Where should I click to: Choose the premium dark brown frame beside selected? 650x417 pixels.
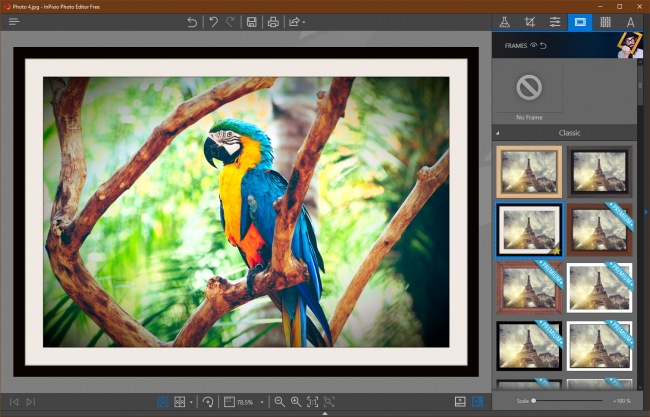coord(599,230)
